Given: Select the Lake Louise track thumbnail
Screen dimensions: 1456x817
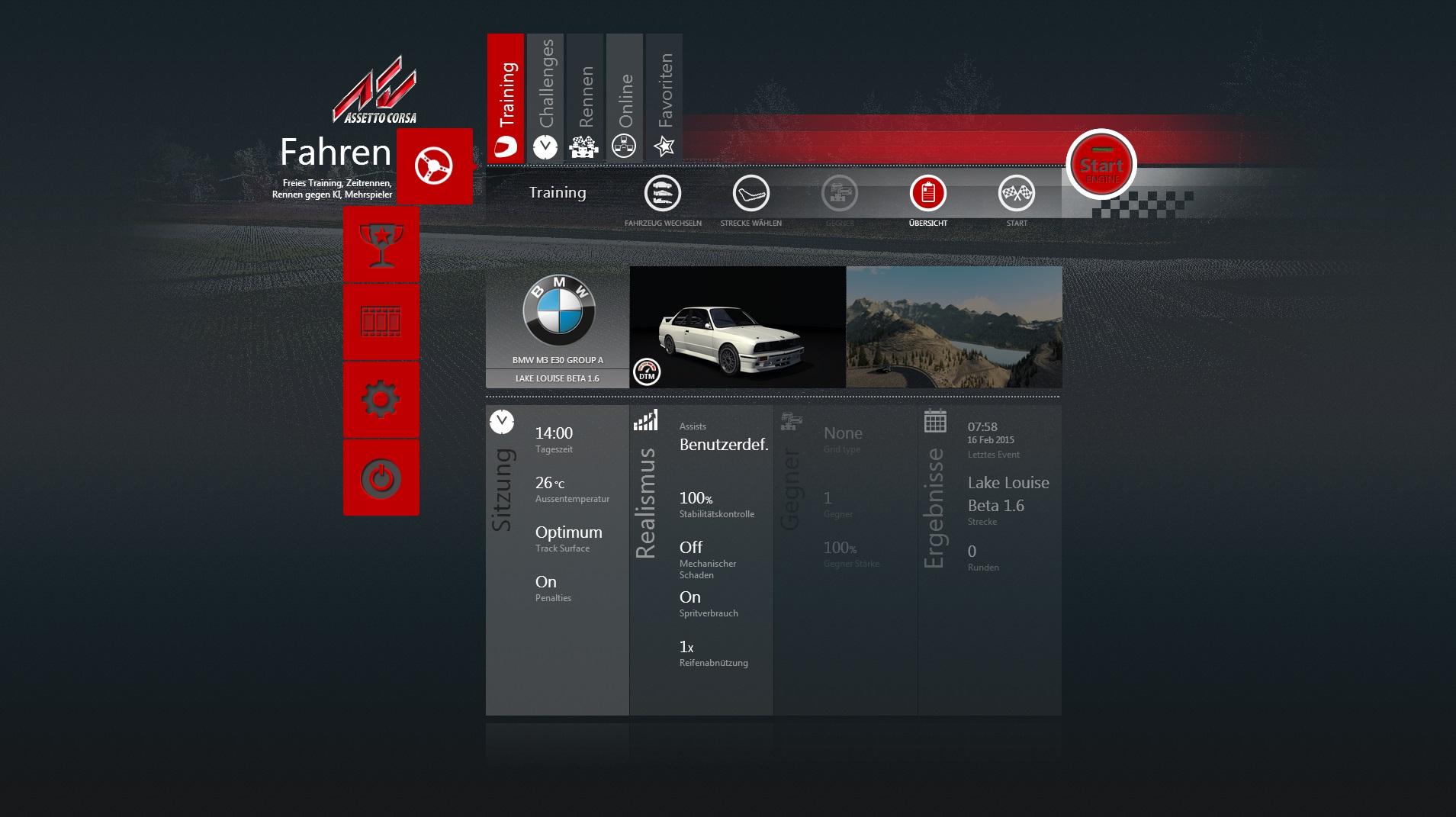Looking at the screenshot, I should click(x=954, y=327).
